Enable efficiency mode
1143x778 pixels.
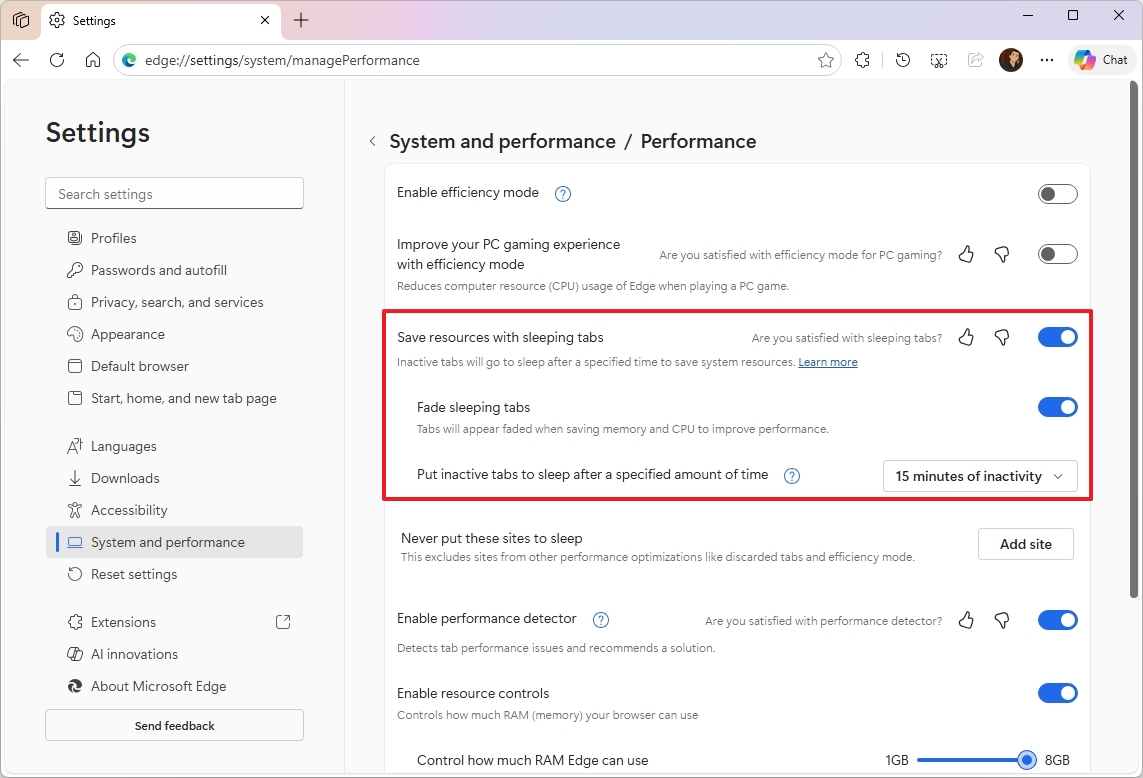click(x=1057, y=193)
